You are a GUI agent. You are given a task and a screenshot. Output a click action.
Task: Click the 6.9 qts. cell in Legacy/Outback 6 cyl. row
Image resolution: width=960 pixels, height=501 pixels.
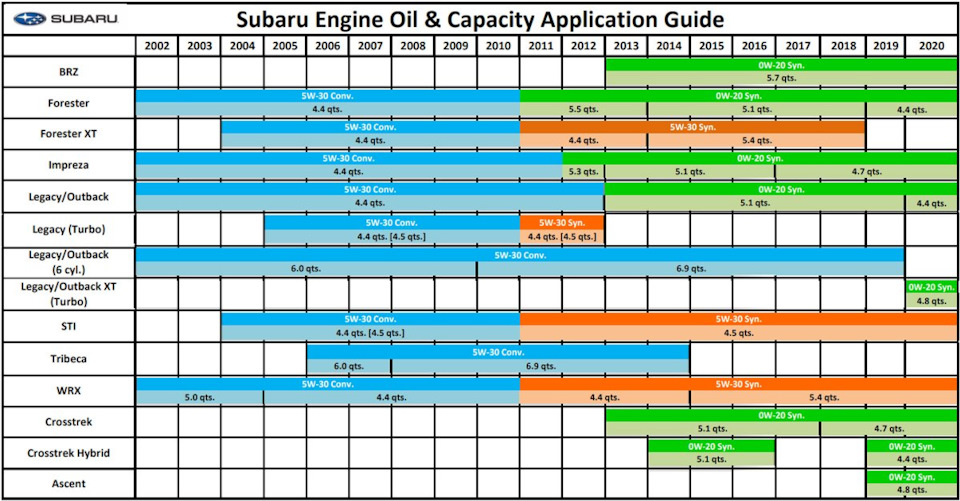pos(691,269)
